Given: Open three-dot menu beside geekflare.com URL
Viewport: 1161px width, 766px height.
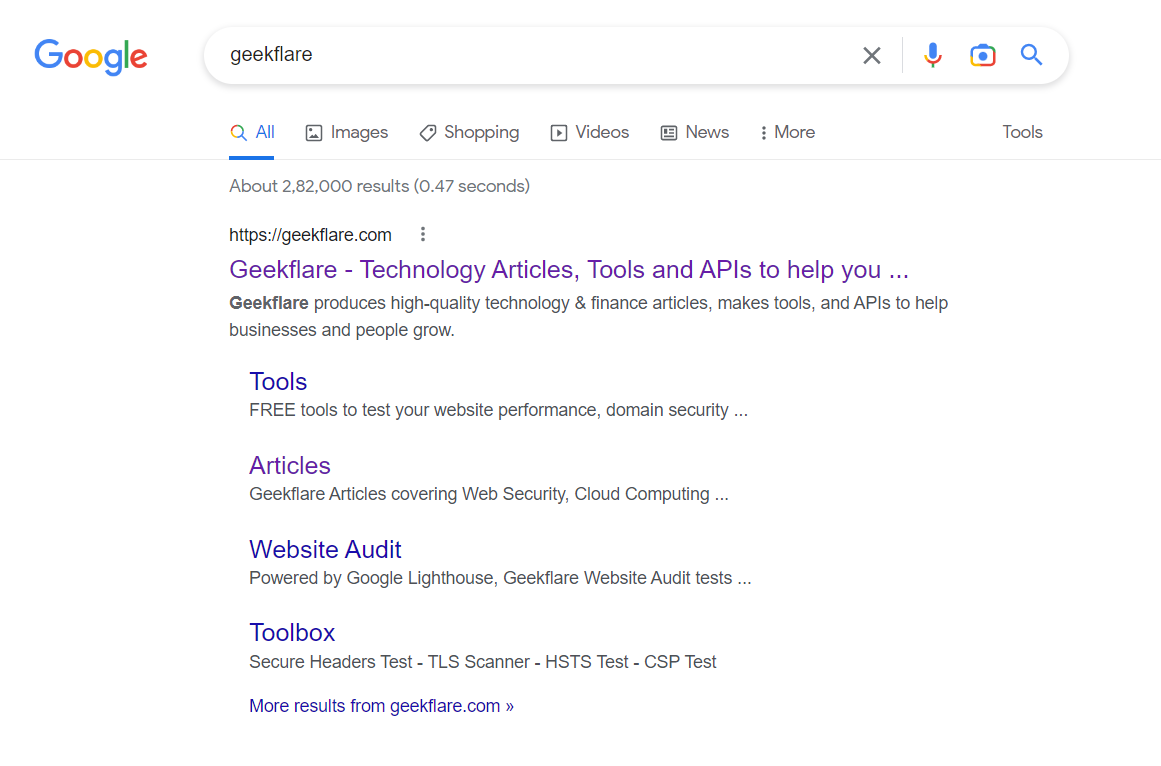Looking at the screenshot, I should point(423,235).
